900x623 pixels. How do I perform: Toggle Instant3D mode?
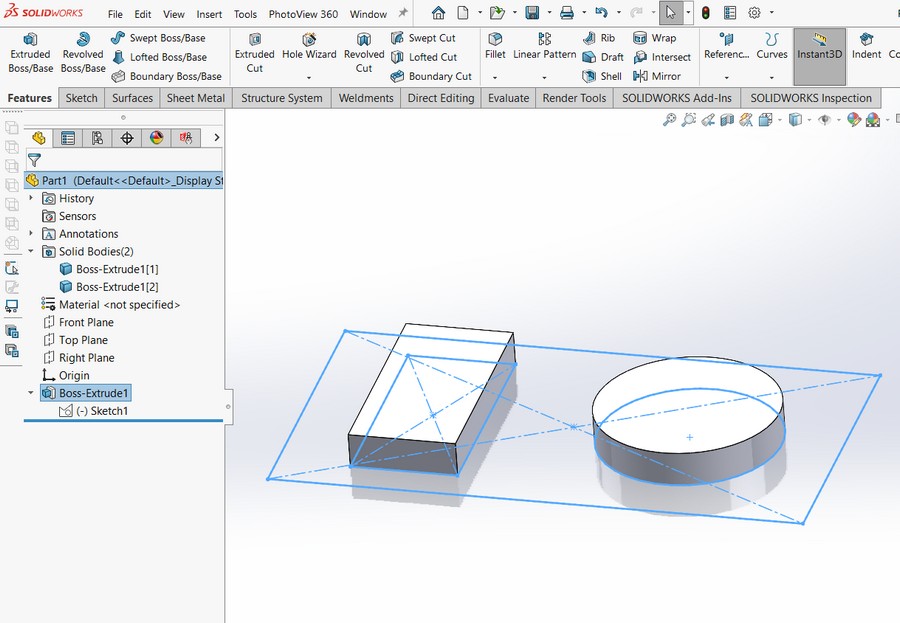click(820, 56)
